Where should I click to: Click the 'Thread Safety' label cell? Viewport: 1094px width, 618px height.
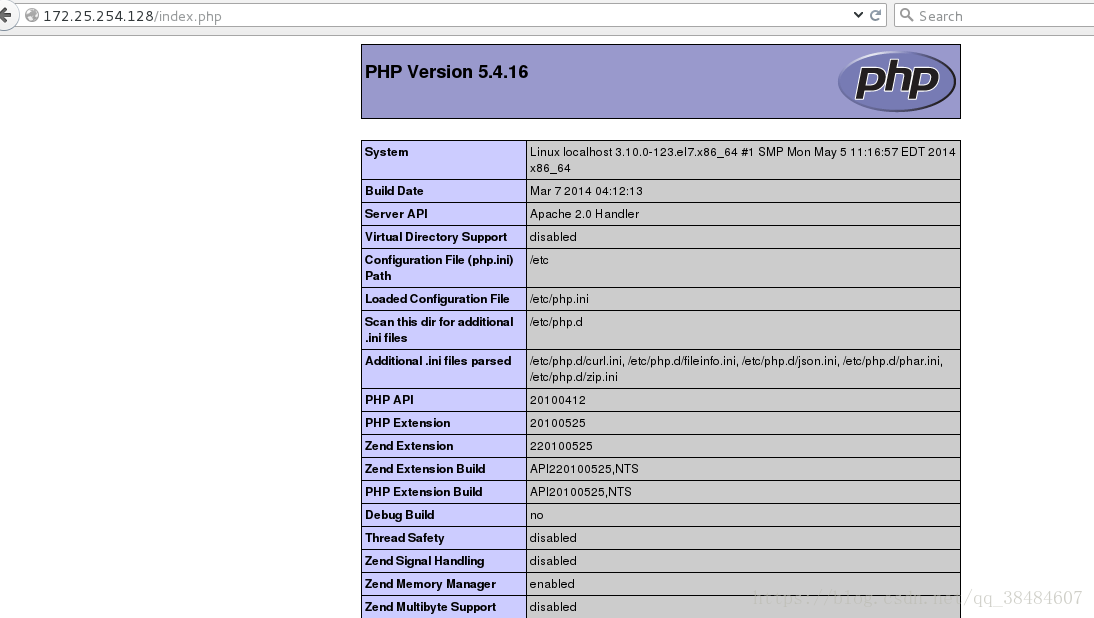(x=444, y=538)
